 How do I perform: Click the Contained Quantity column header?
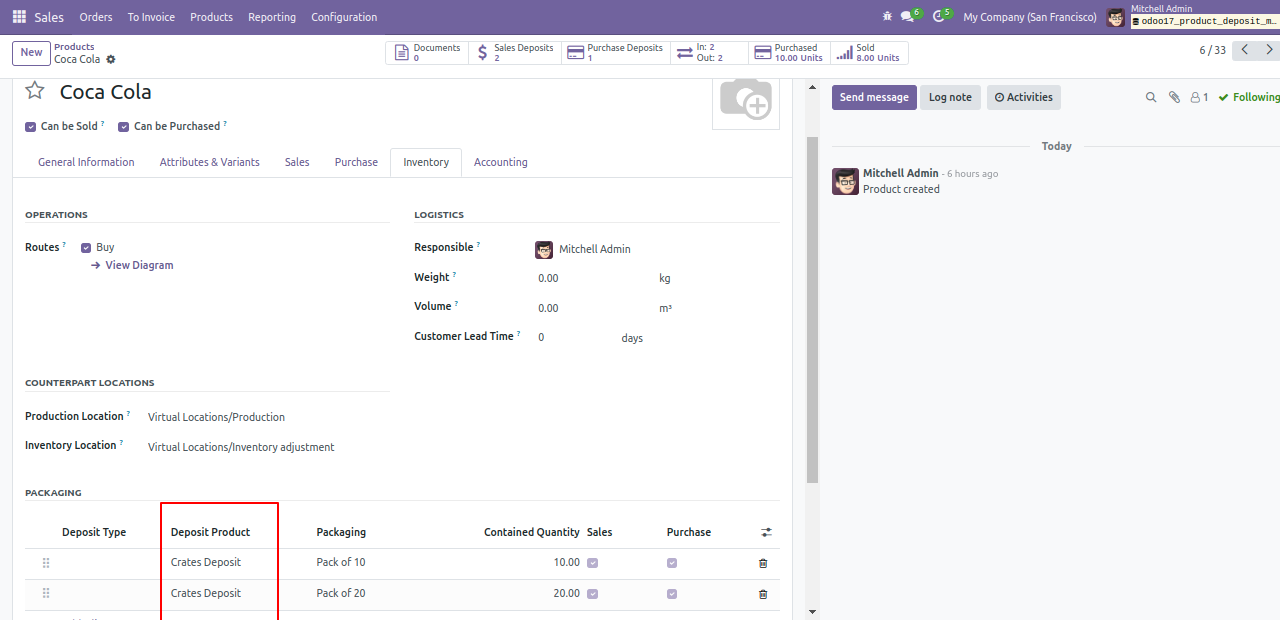(x=532, y=532)
